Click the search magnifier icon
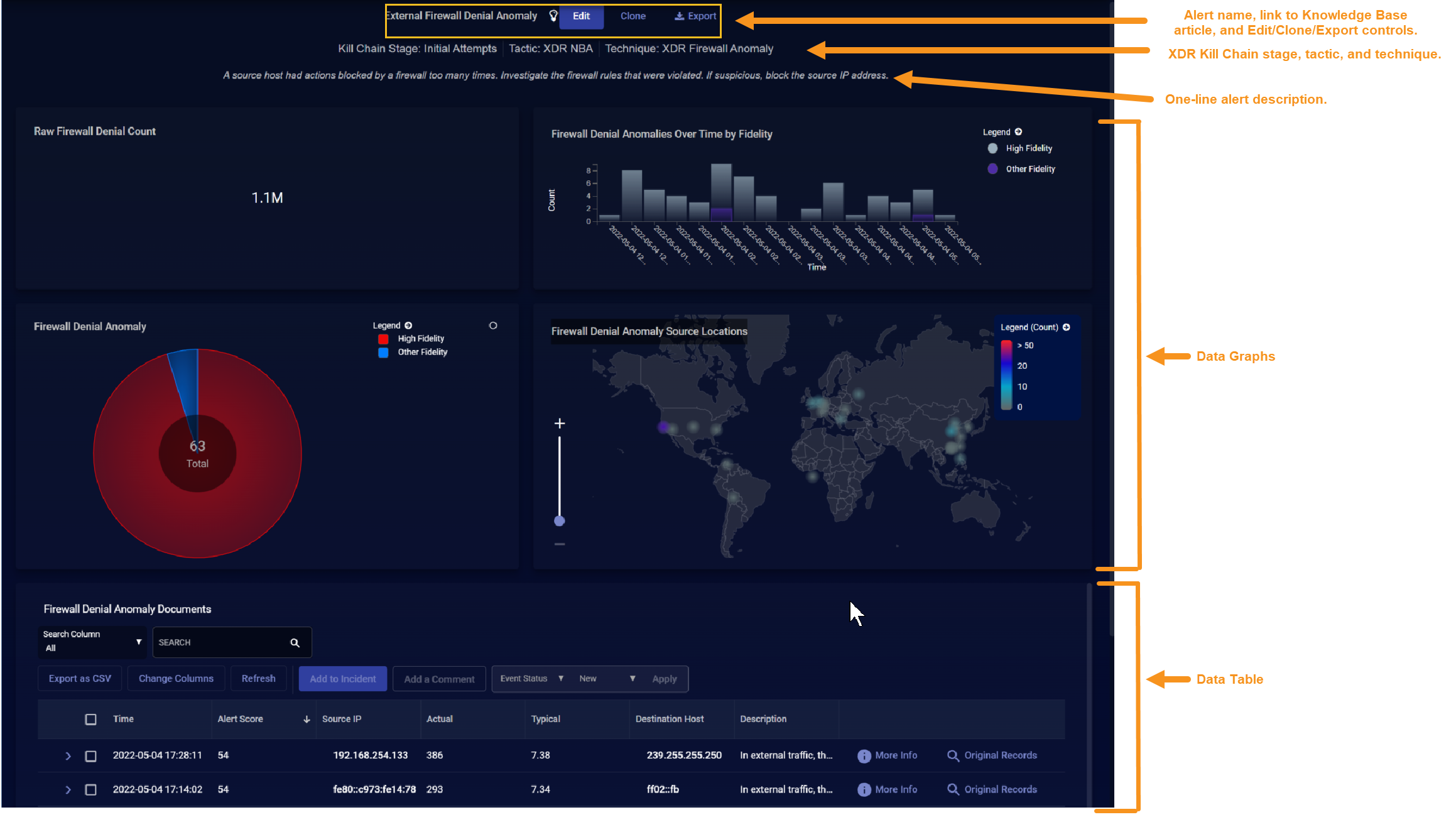The width and height of the screenshot is (1456, 822). click(295, 643)
